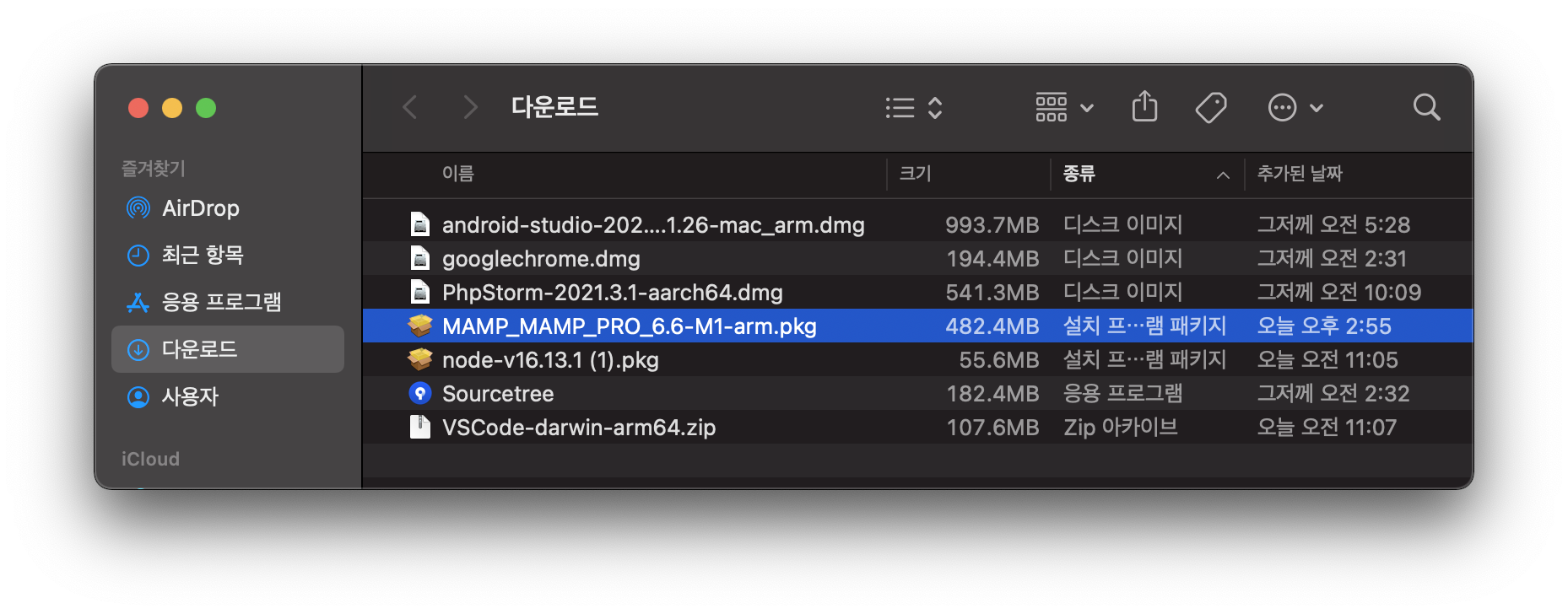
Task: Click the Share toolbar icon
Action: (x=1144, y=106)
